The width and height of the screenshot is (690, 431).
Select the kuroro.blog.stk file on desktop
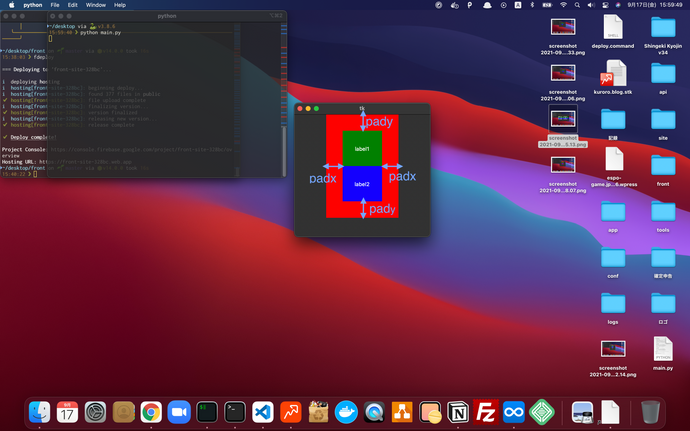coord(613,77)
